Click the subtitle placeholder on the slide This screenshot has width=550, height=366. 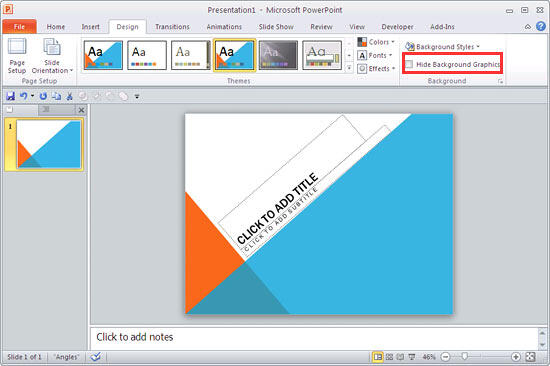coord(316,191)
